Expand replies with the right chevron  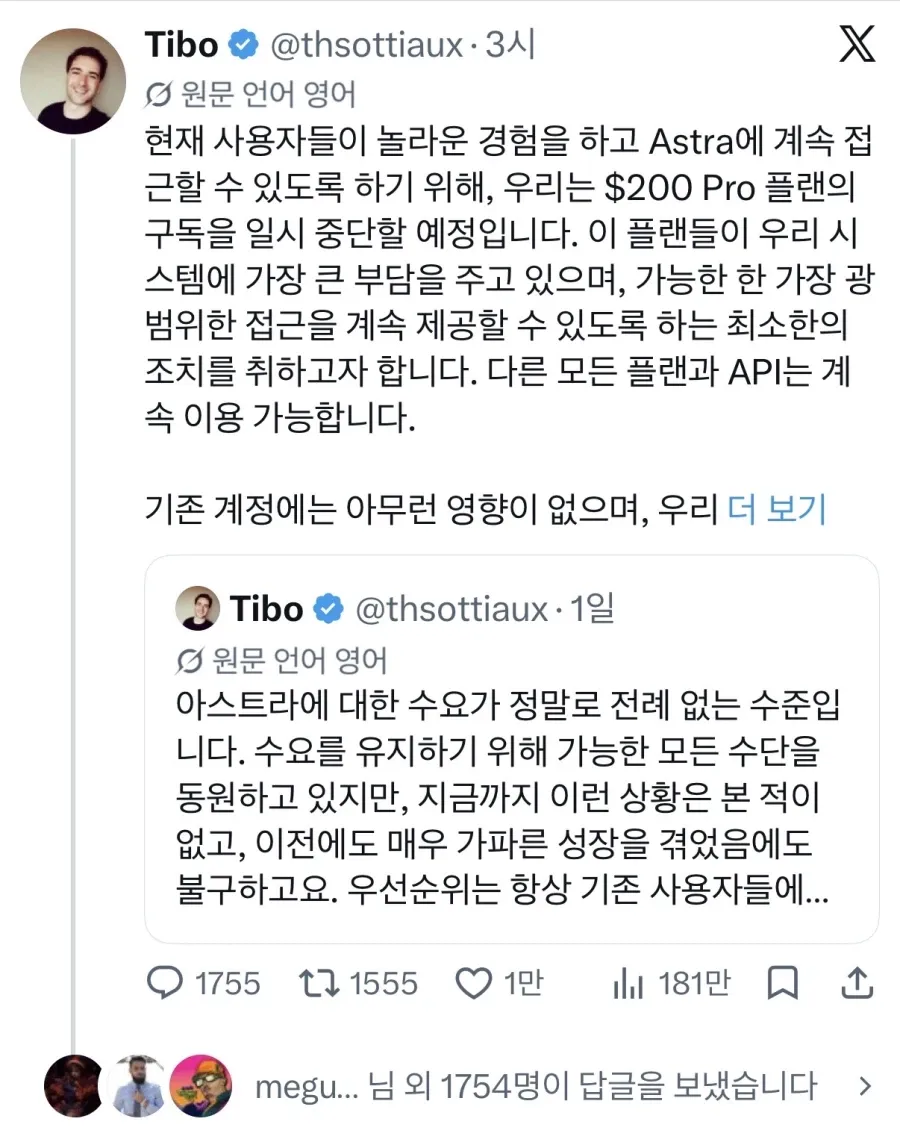[x=865, y=1086]
